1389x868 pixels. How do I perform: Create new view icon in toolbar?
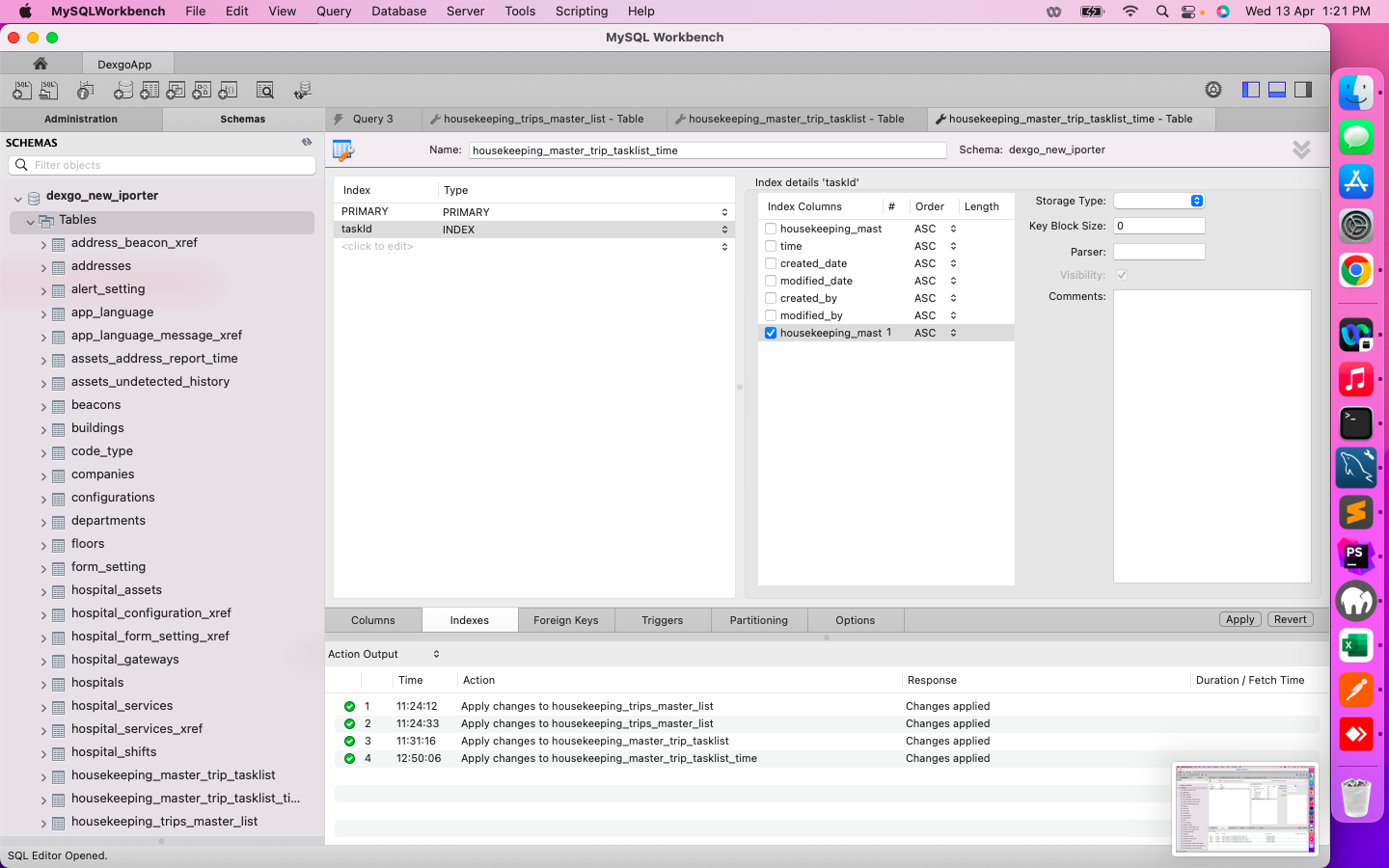click(176, 90)
